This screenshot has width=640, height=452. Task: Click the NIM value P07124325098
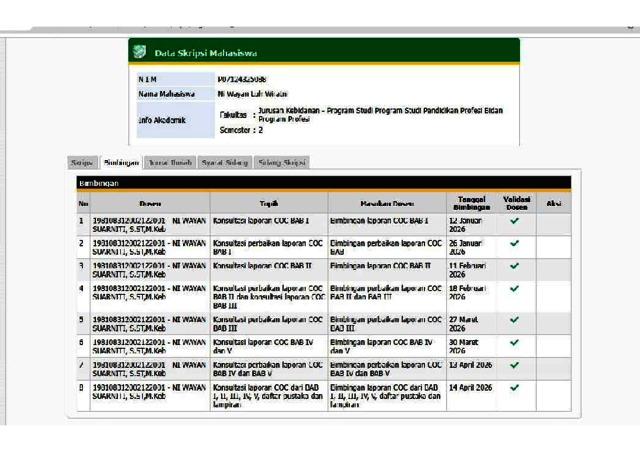(x=242, y=79)
